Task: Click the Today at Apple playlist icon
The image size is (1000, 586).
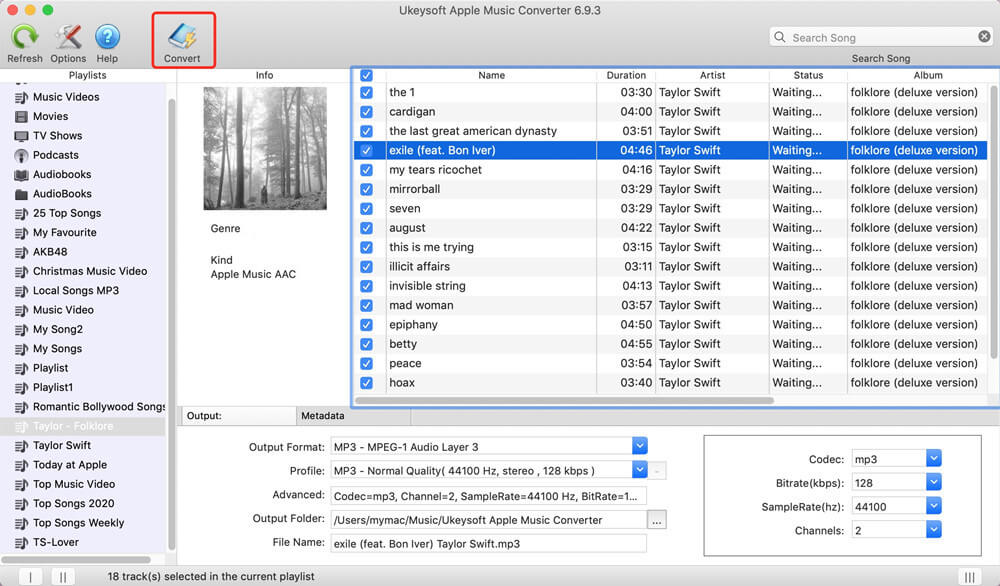Action: pos(21,465)
